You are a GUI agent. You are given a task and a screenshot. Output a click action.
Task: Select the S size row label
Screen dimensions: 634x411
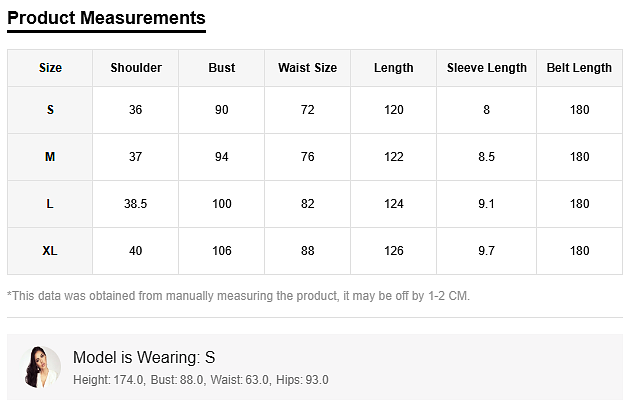pos(50,110)
